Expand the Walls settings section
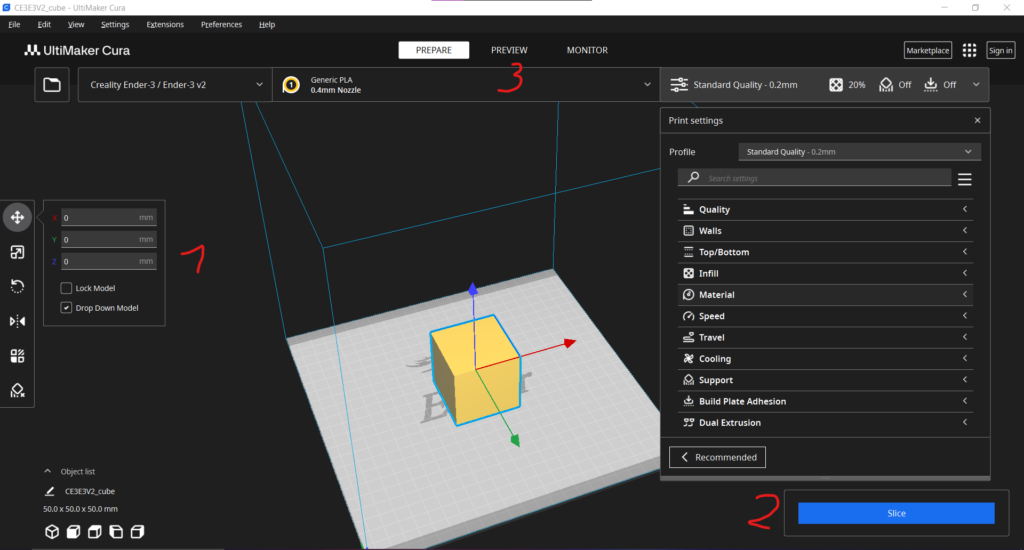This screenshot has width=1024, height=550. pos(825,231)
